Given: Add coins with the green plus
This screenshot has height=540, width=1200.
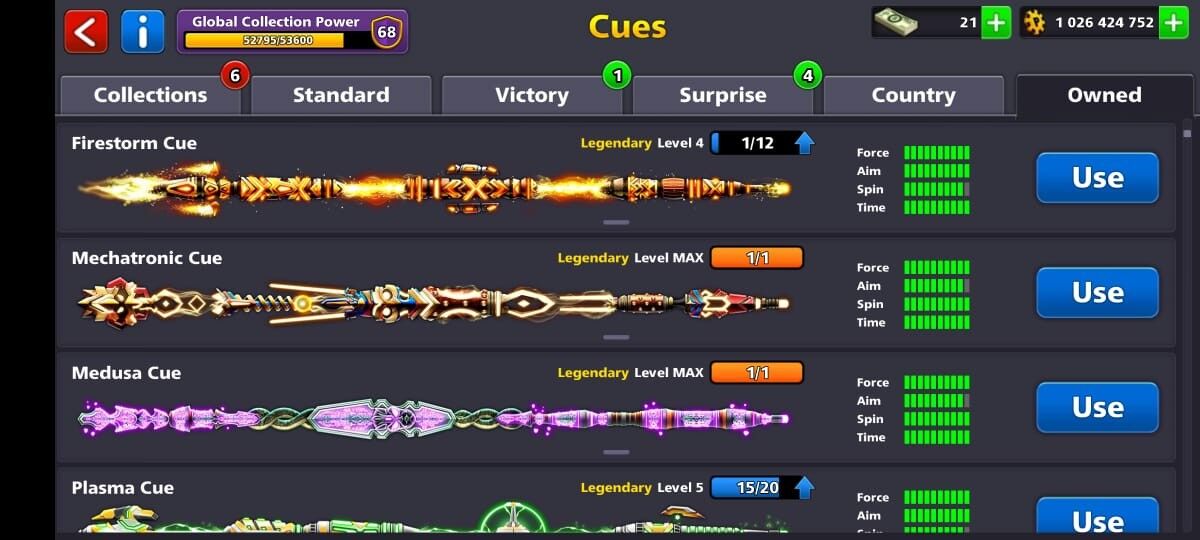Looking at the screenshot, I should 1173,22.
